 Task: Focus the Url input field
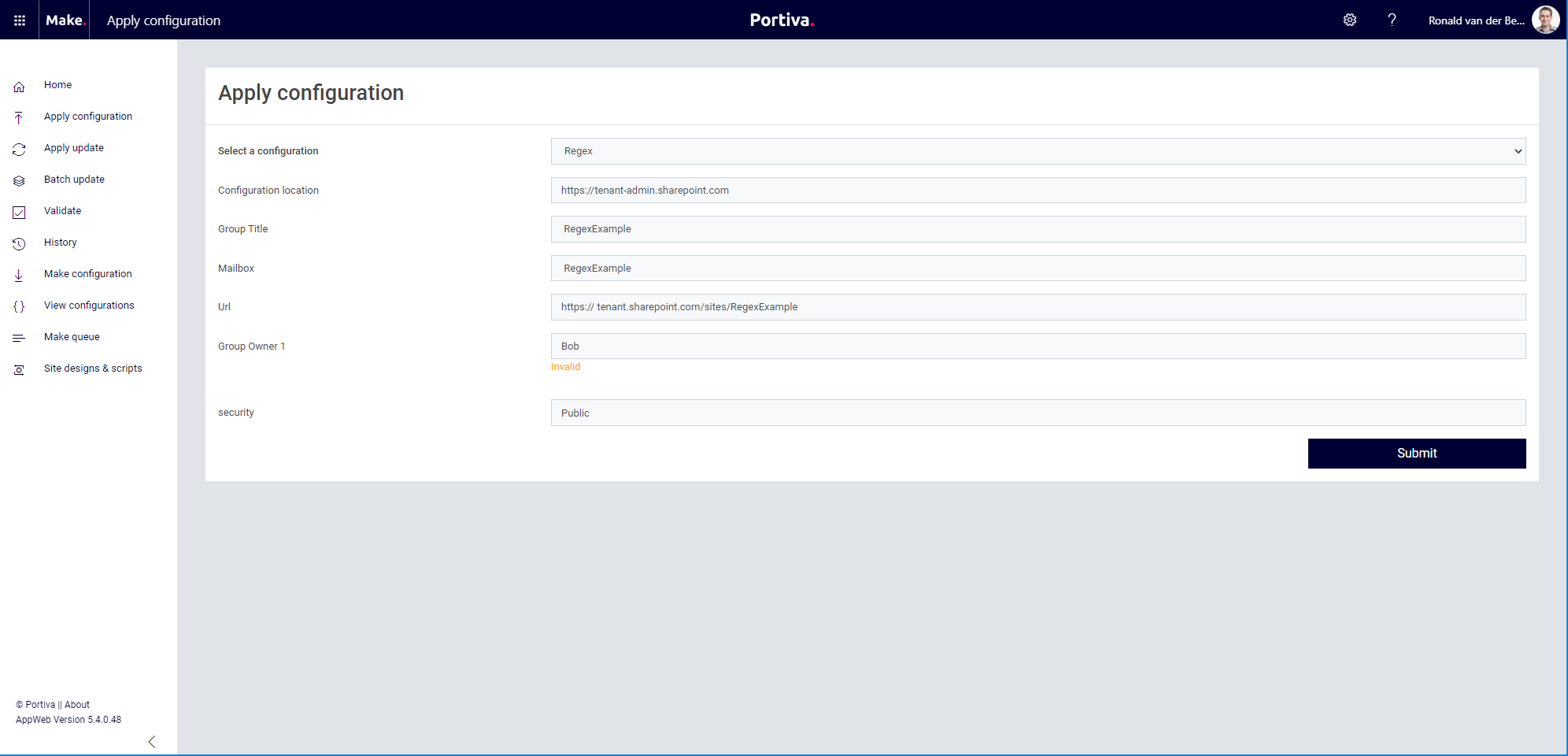(1037, 307)
